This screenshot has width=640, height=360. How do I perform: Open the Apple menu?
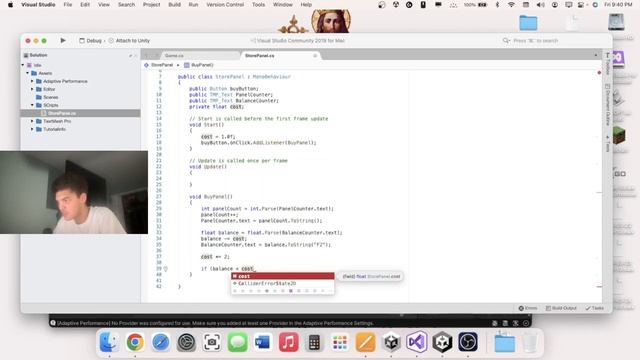[x=11, y=4]
